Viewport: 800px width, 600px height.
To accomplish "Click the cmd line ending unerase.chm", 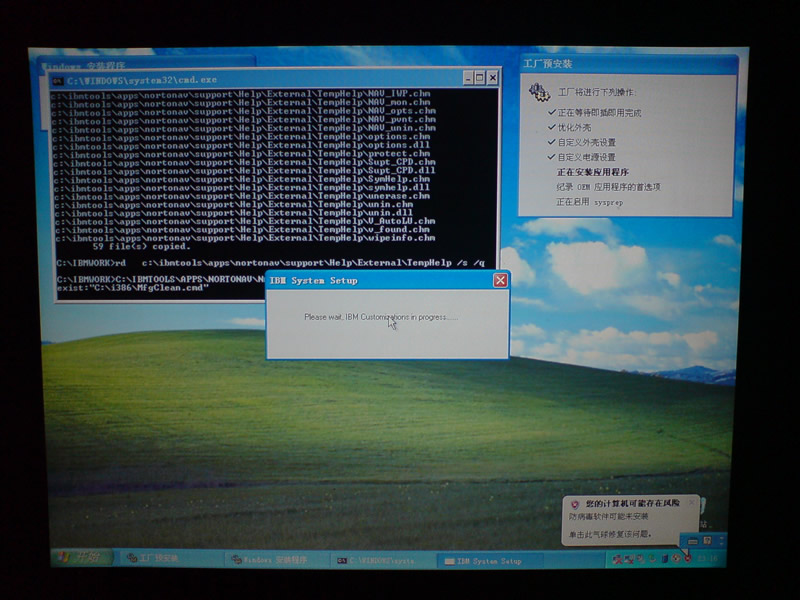I will pos(242,196).
